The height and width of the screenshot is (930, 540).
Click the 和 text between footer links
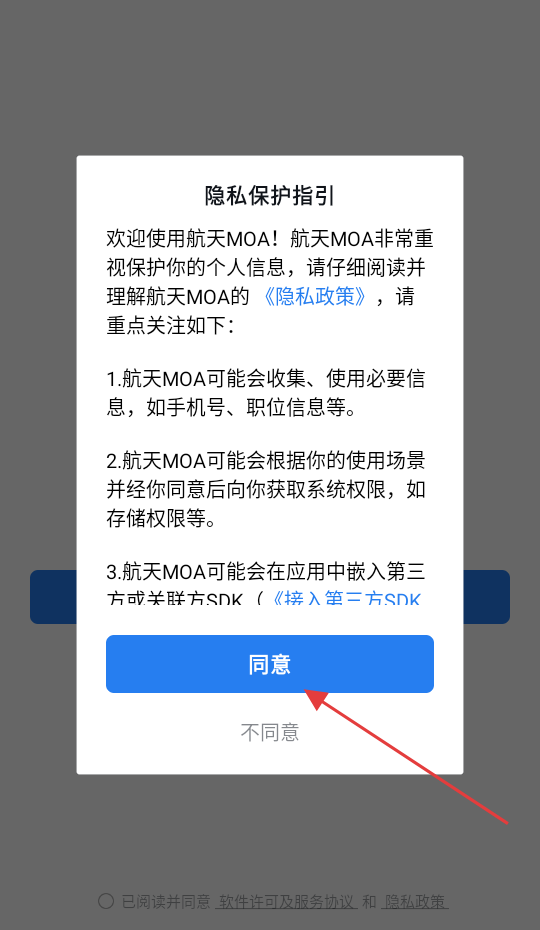[369, 902]
